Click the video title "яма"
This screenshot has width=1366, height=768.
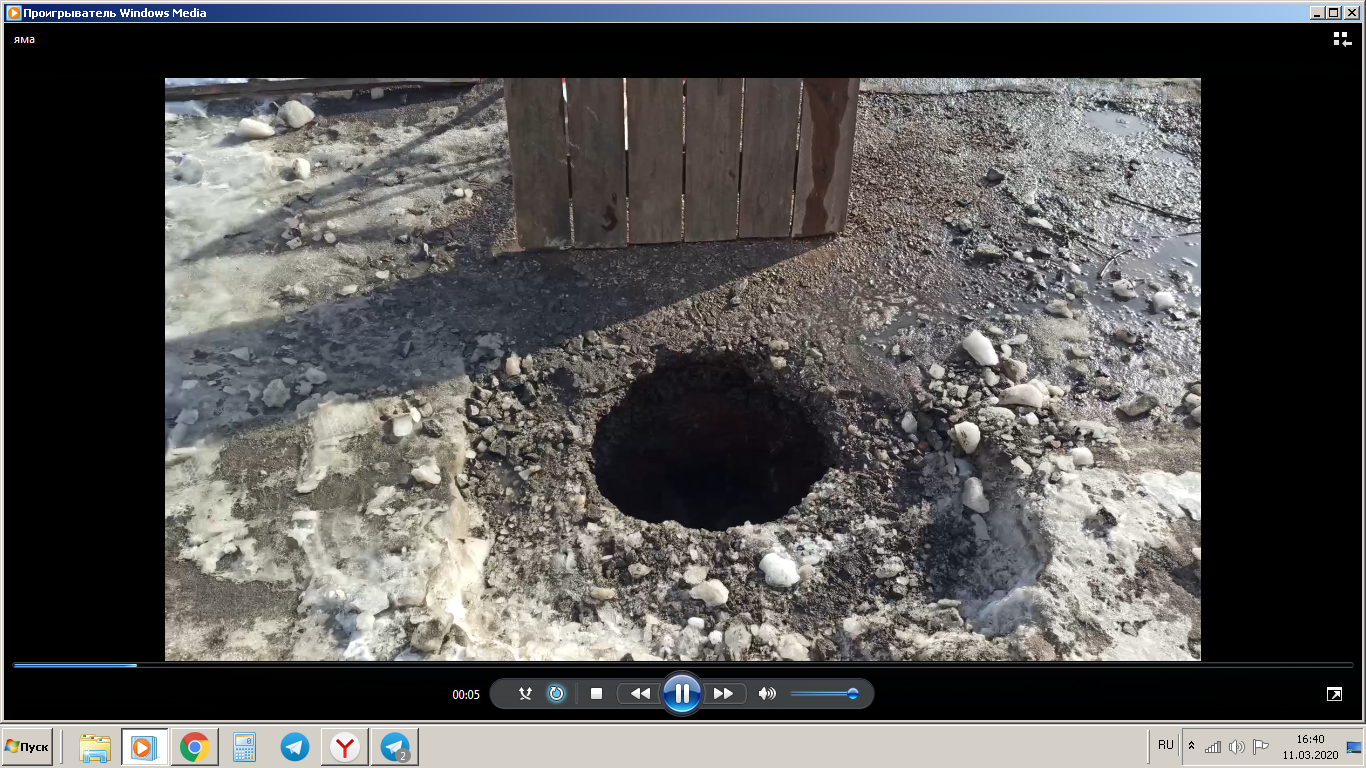click(24, 39)
